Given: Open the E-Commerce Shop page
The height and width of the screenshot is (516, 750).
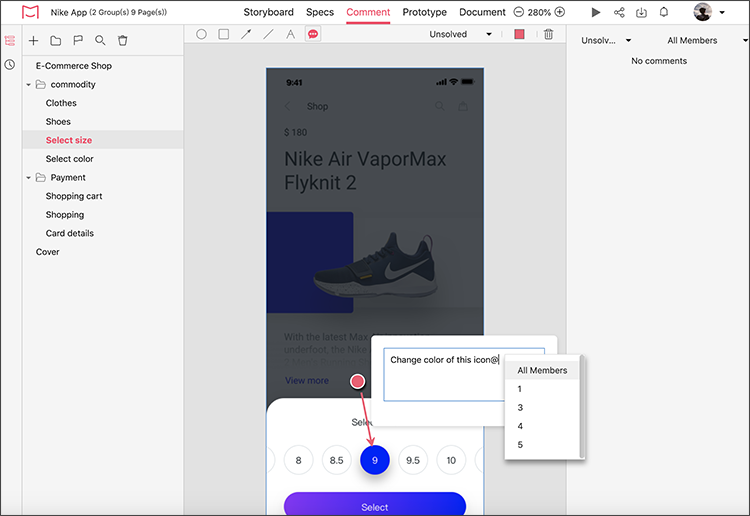Looking at the screenshot, I should [74, 66].
